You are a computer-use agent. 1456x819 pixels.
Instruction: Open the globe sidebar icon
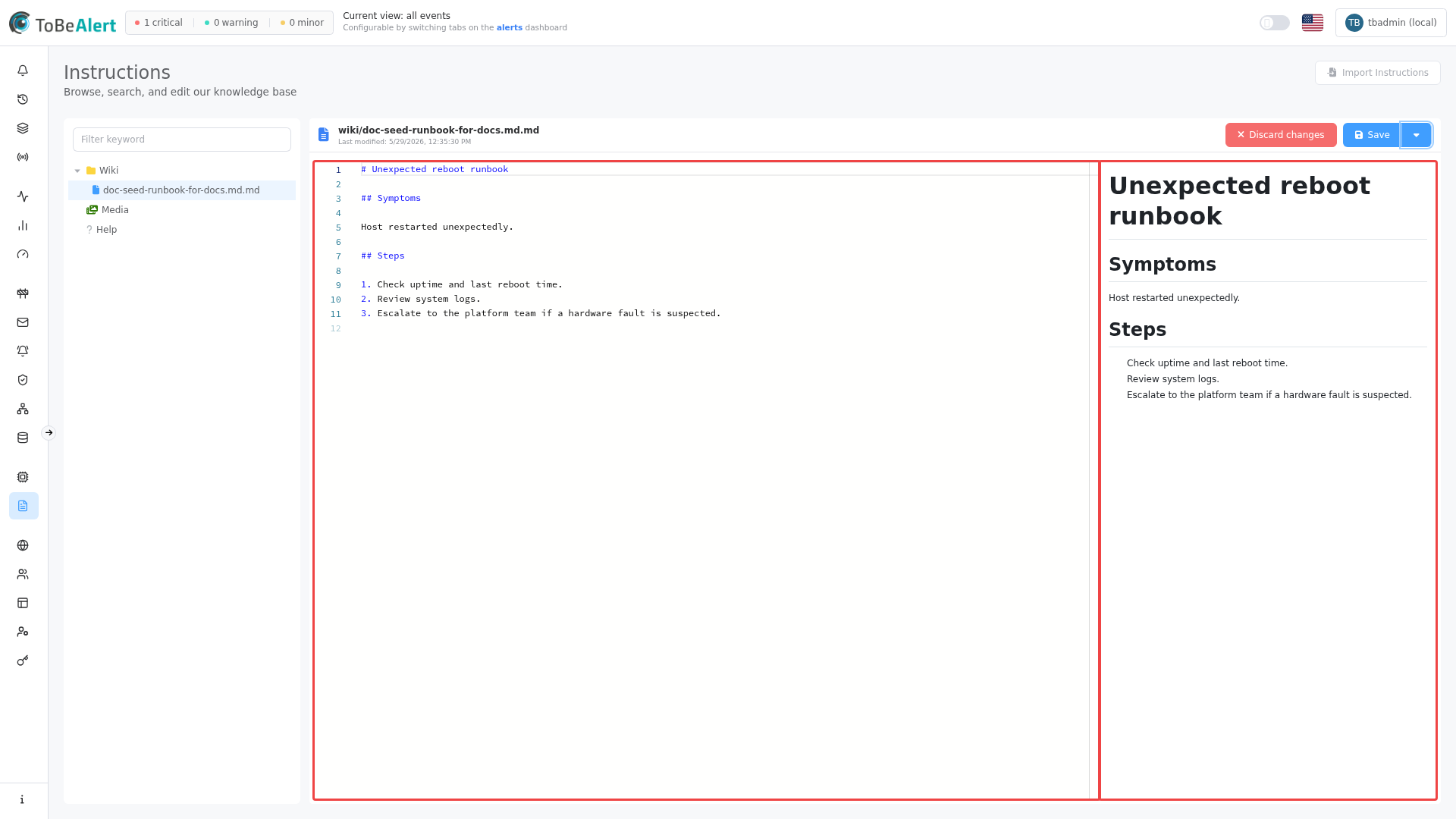coord(23,545)
